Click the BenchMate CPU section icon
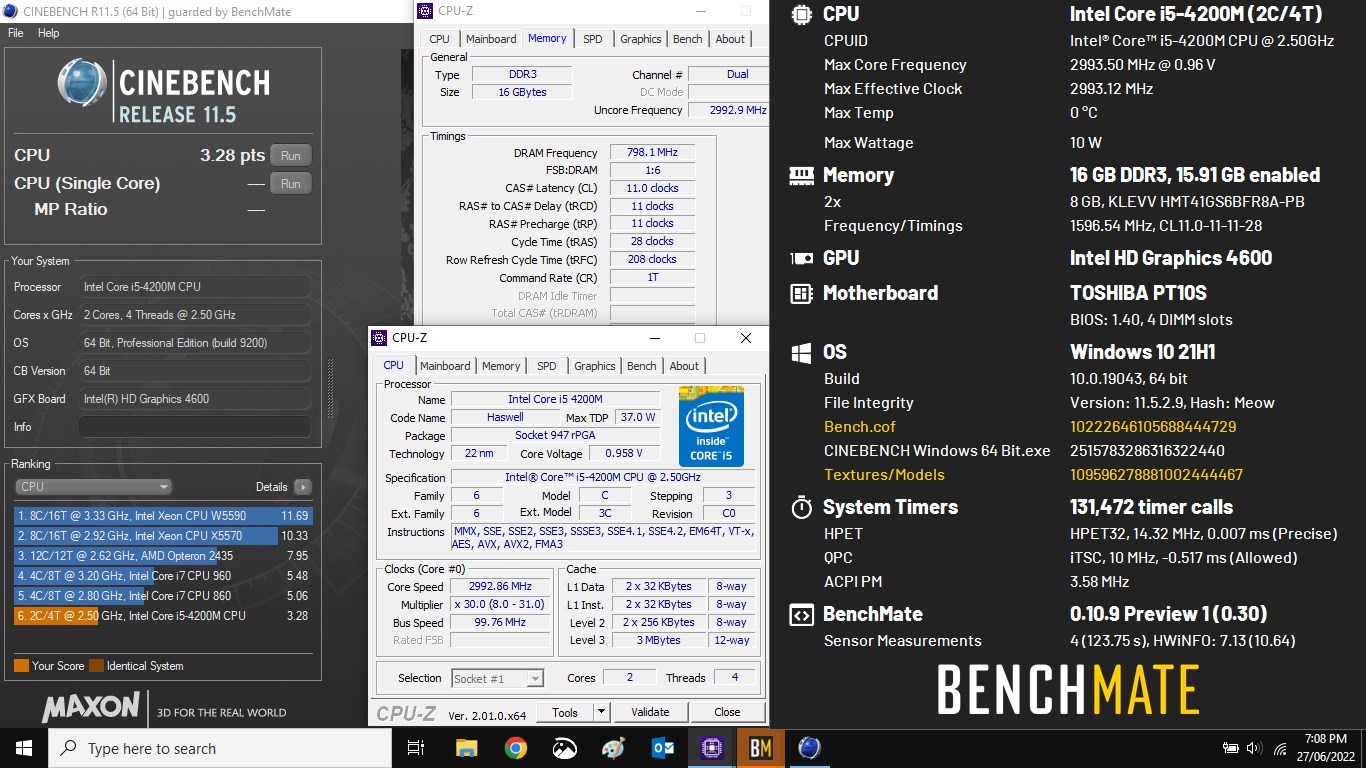This screenshot has height=768, width=1366. 801,14
